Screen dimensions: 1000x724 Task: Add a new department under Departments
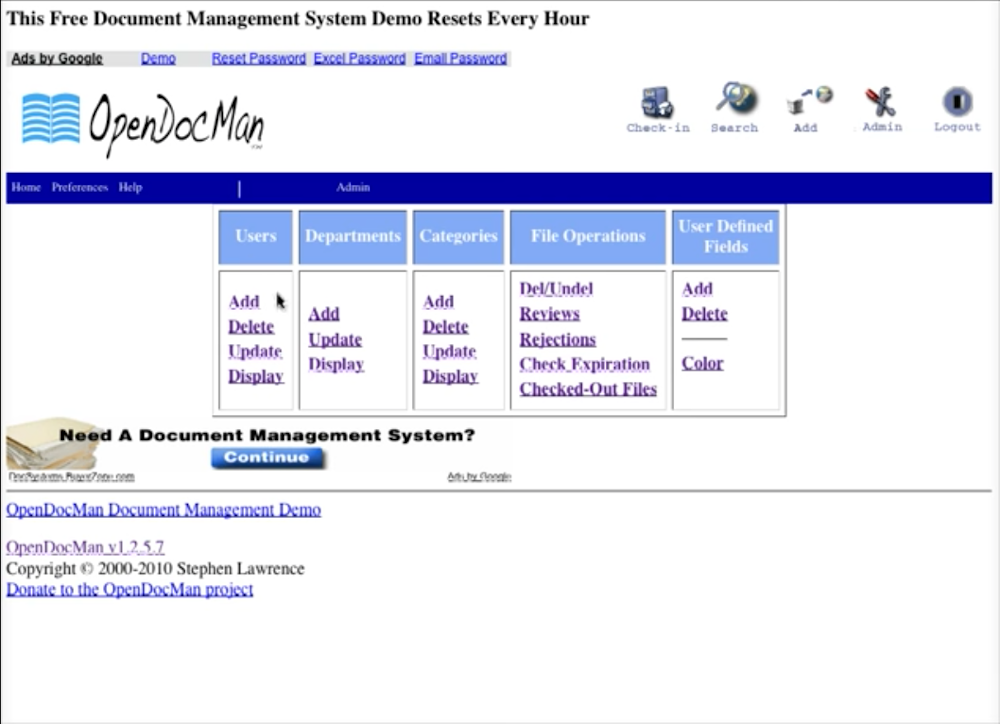pos(324,314)
